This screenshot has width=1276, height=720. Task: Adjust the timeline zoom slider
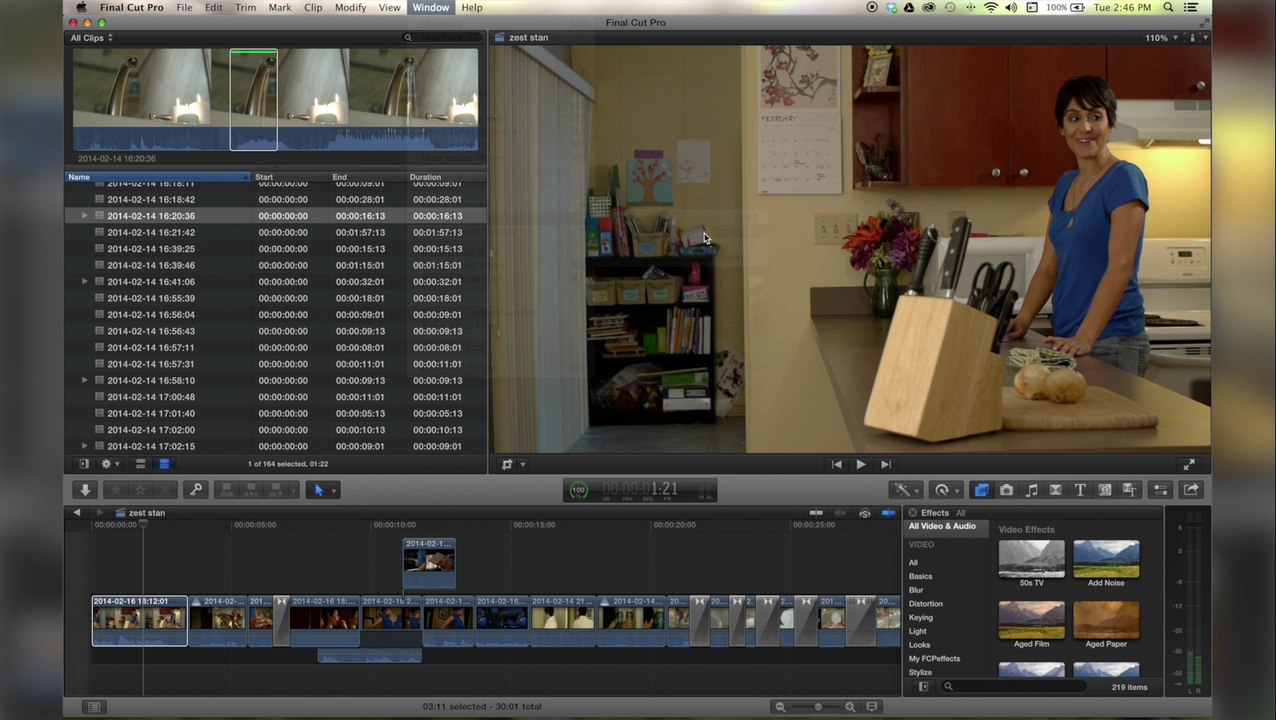pos(817,707)
